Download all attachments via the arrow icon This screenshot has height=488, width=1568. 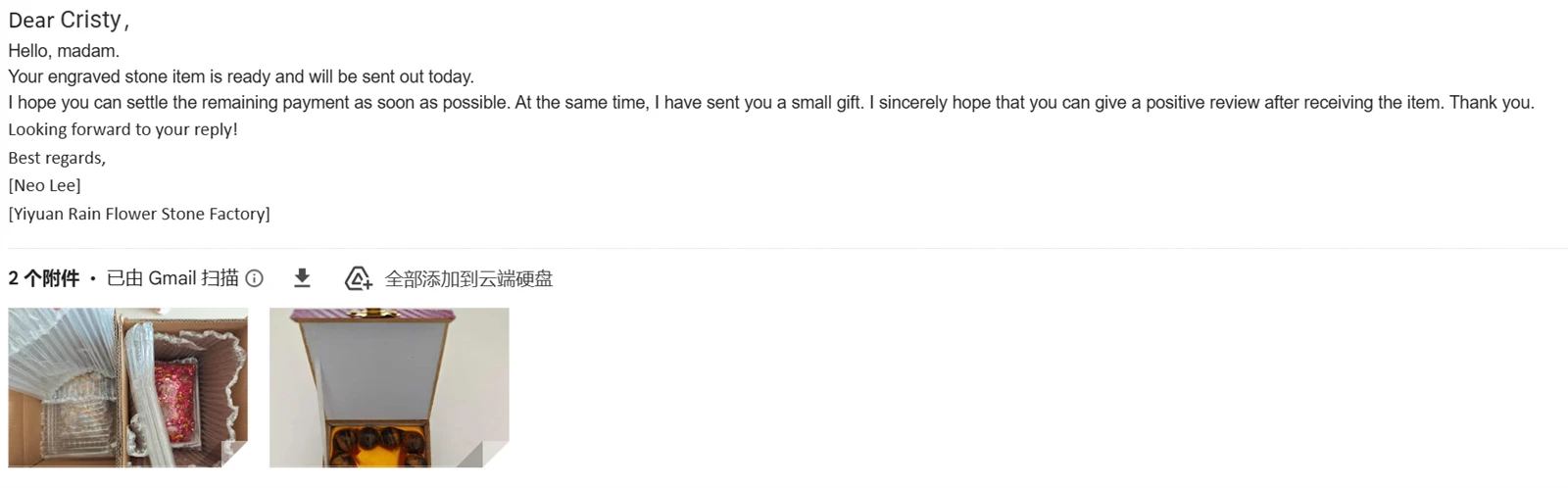coord(302,278)
